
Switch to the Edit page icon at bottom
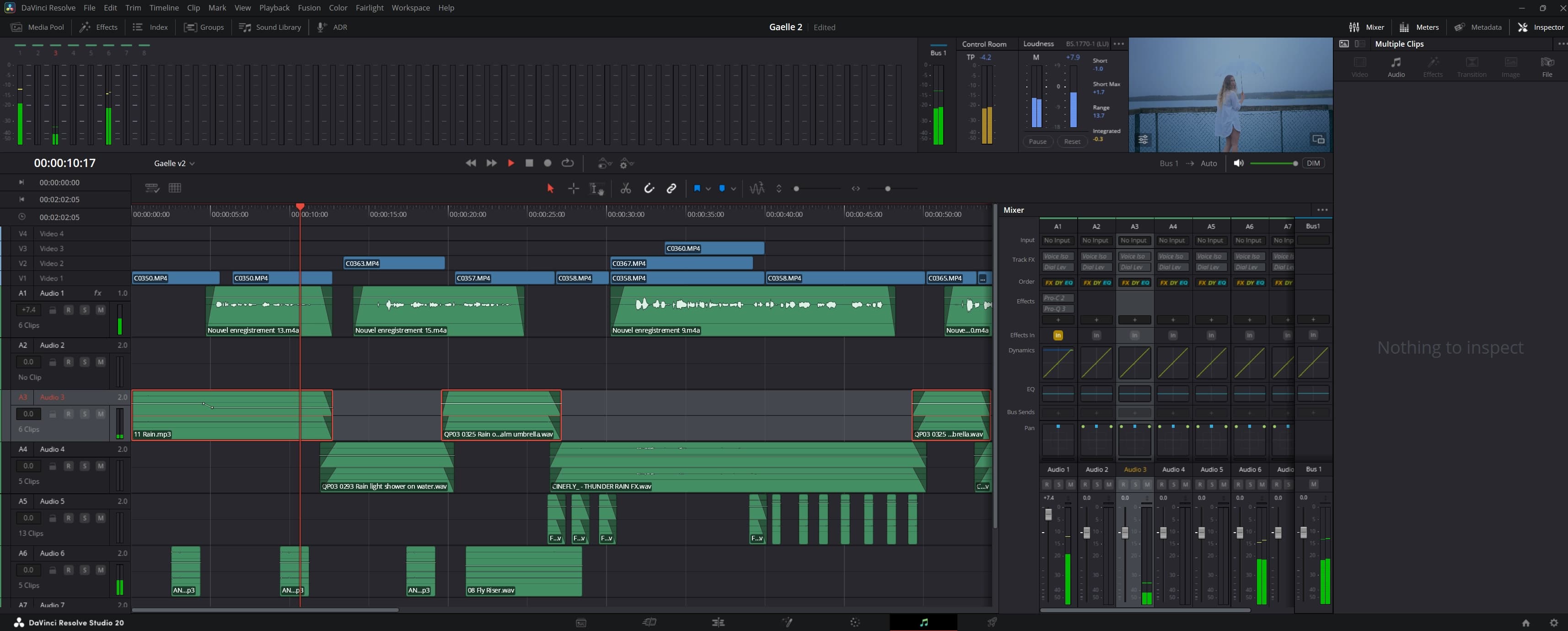click(718, 622)
